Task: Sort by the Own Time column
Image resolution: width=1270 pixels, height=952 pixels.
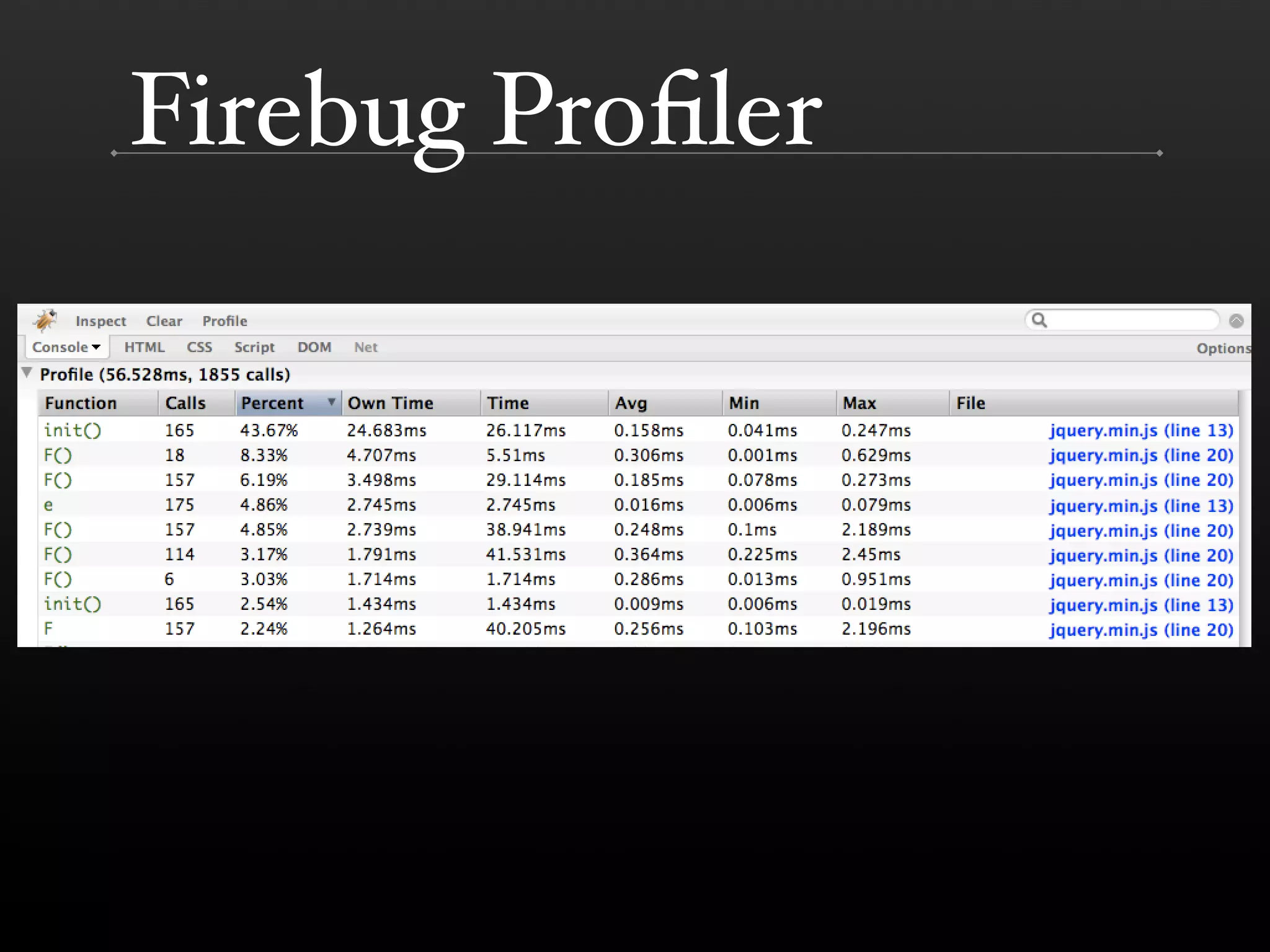Action: (x=391, y=403)
